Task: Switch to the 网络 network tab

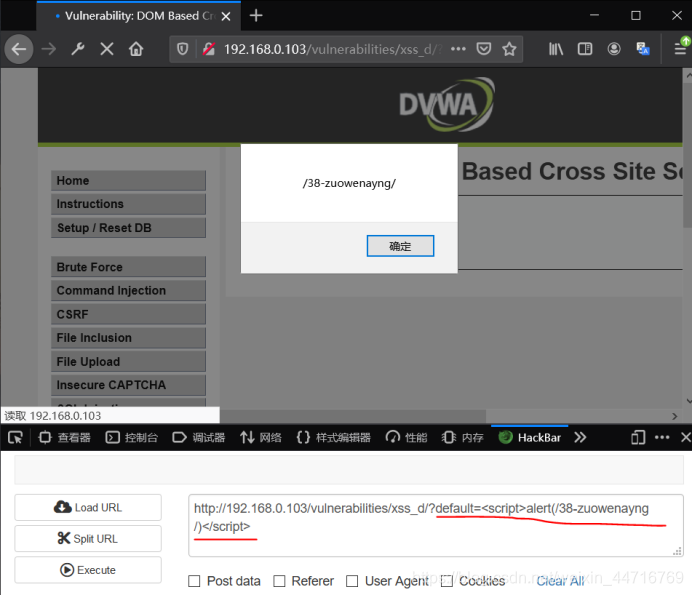Action: click(x=261, y=437)
